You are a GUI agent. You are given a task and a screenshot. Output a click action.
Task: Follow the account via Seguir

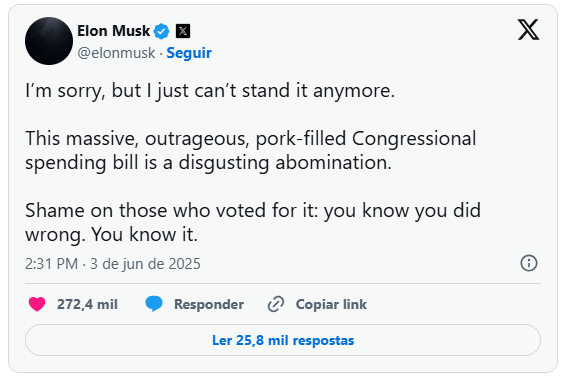pos(189,53)
